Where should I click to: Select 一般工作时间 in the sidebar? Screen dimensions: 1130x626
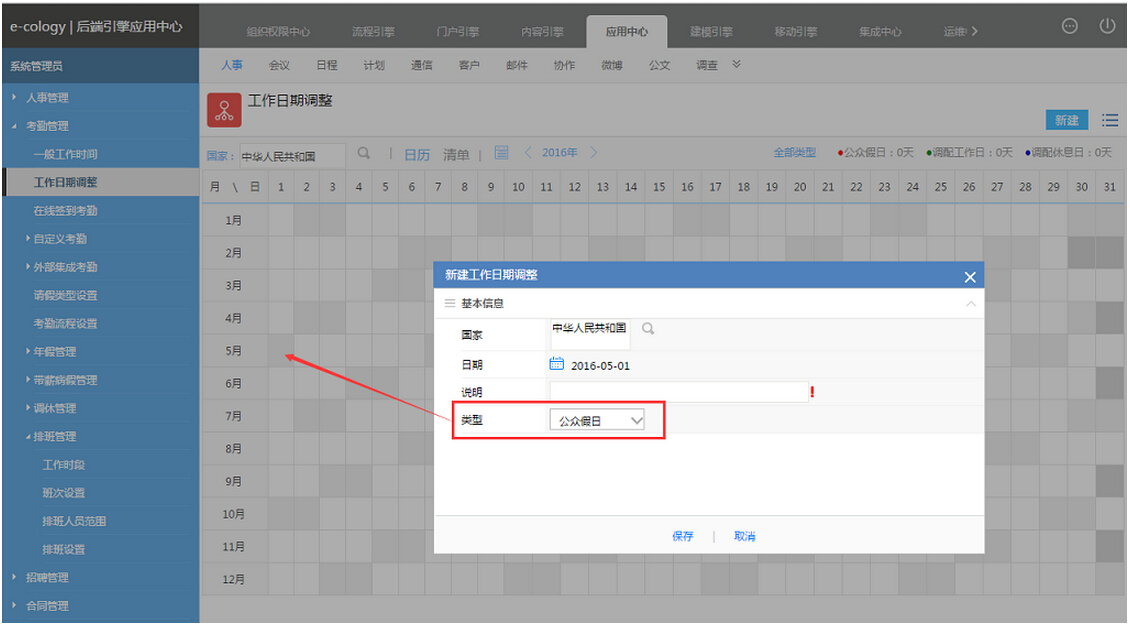pos(65,155)
